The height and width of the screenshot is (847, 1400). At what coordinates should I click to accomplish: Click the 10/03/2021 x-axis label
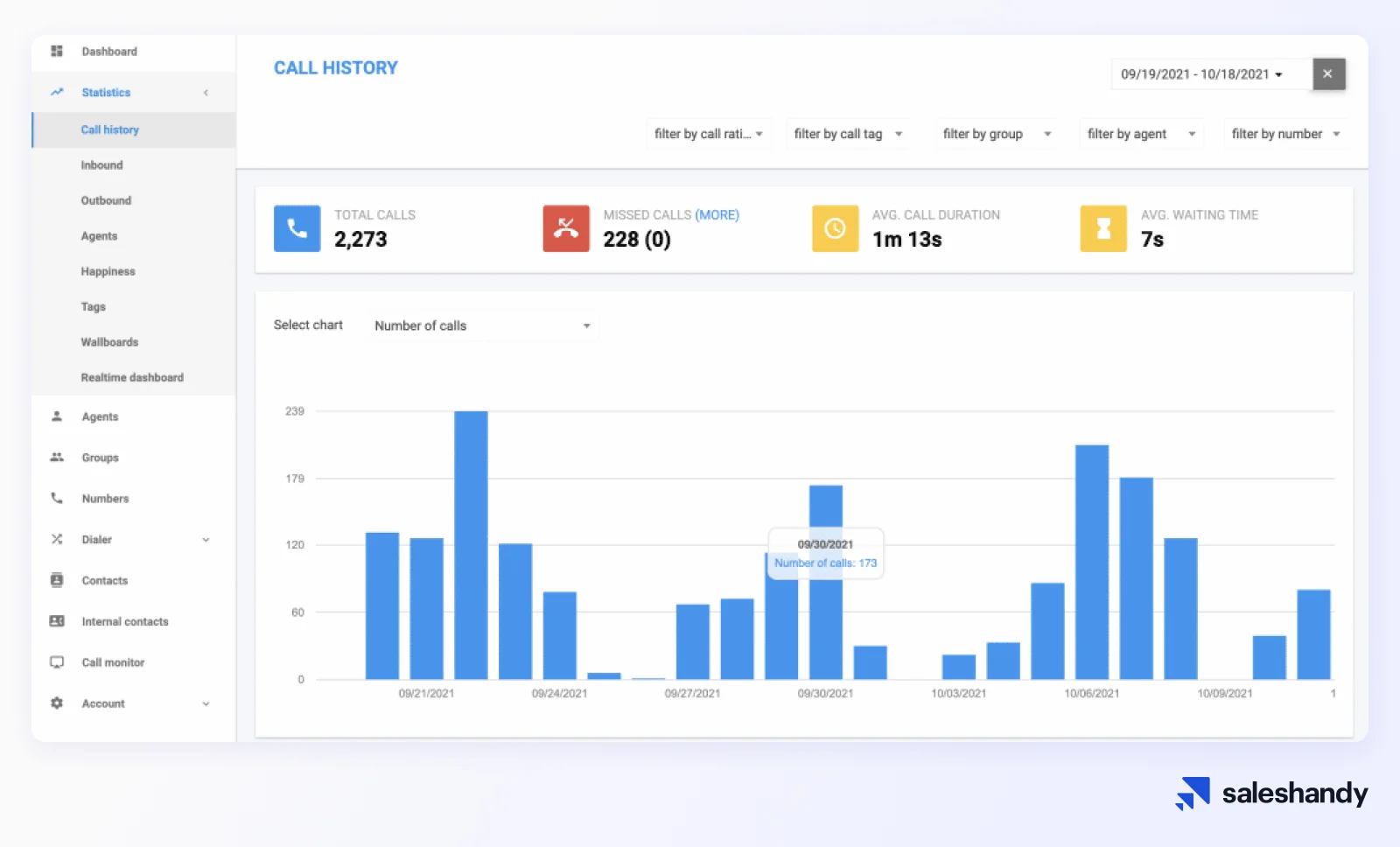coord(958,694)
